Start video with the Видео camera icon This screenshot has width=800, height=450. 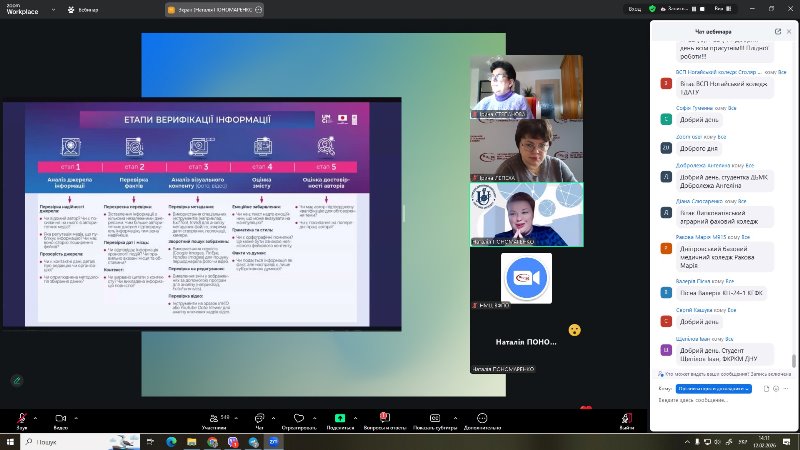[60, 416]
